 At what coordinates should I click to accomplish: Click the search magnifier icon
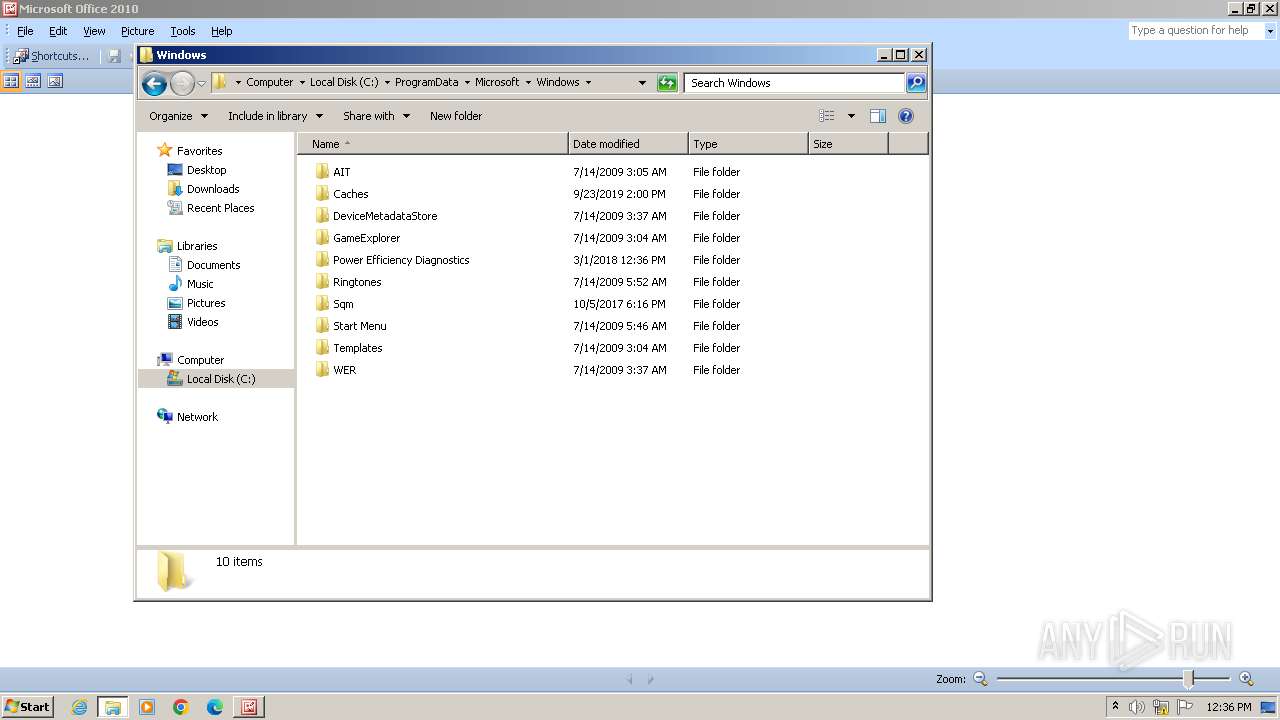tap(915, 83)
